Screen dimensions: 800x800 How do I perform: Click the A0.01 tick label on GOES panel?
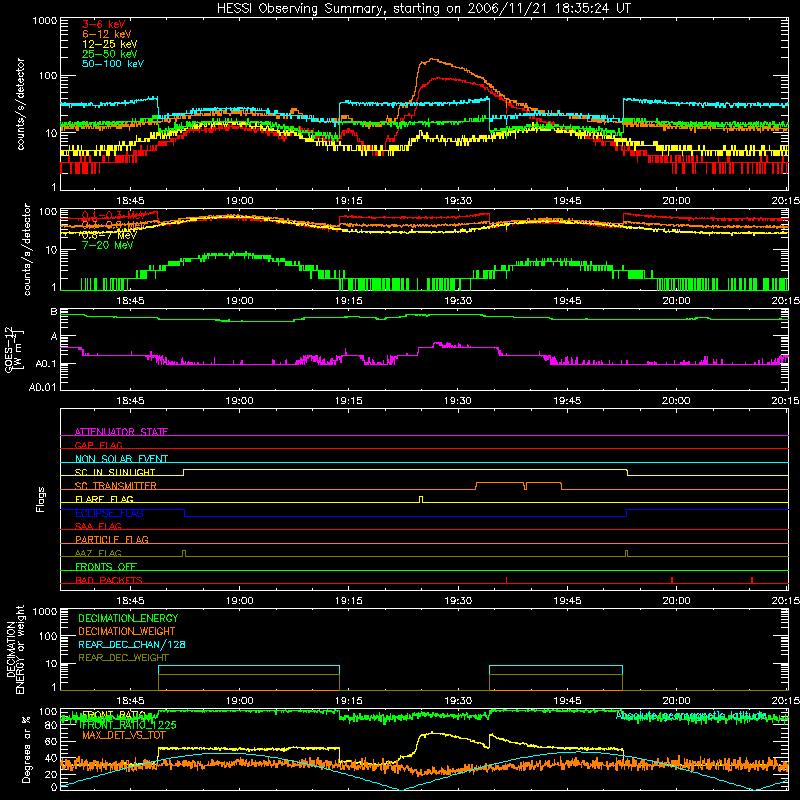42,387
